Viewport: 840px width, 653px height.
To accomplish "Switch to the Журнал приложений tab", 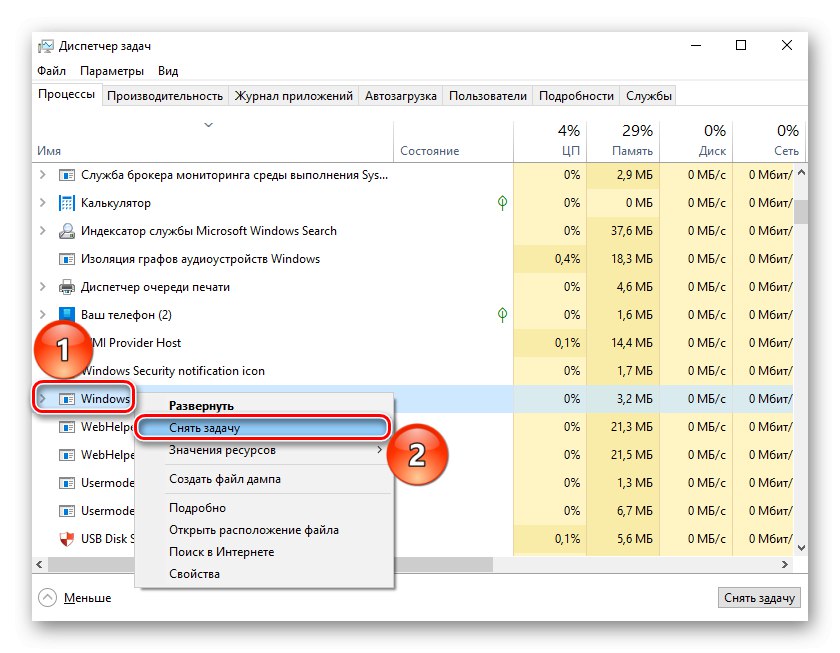I will (294, 96).
